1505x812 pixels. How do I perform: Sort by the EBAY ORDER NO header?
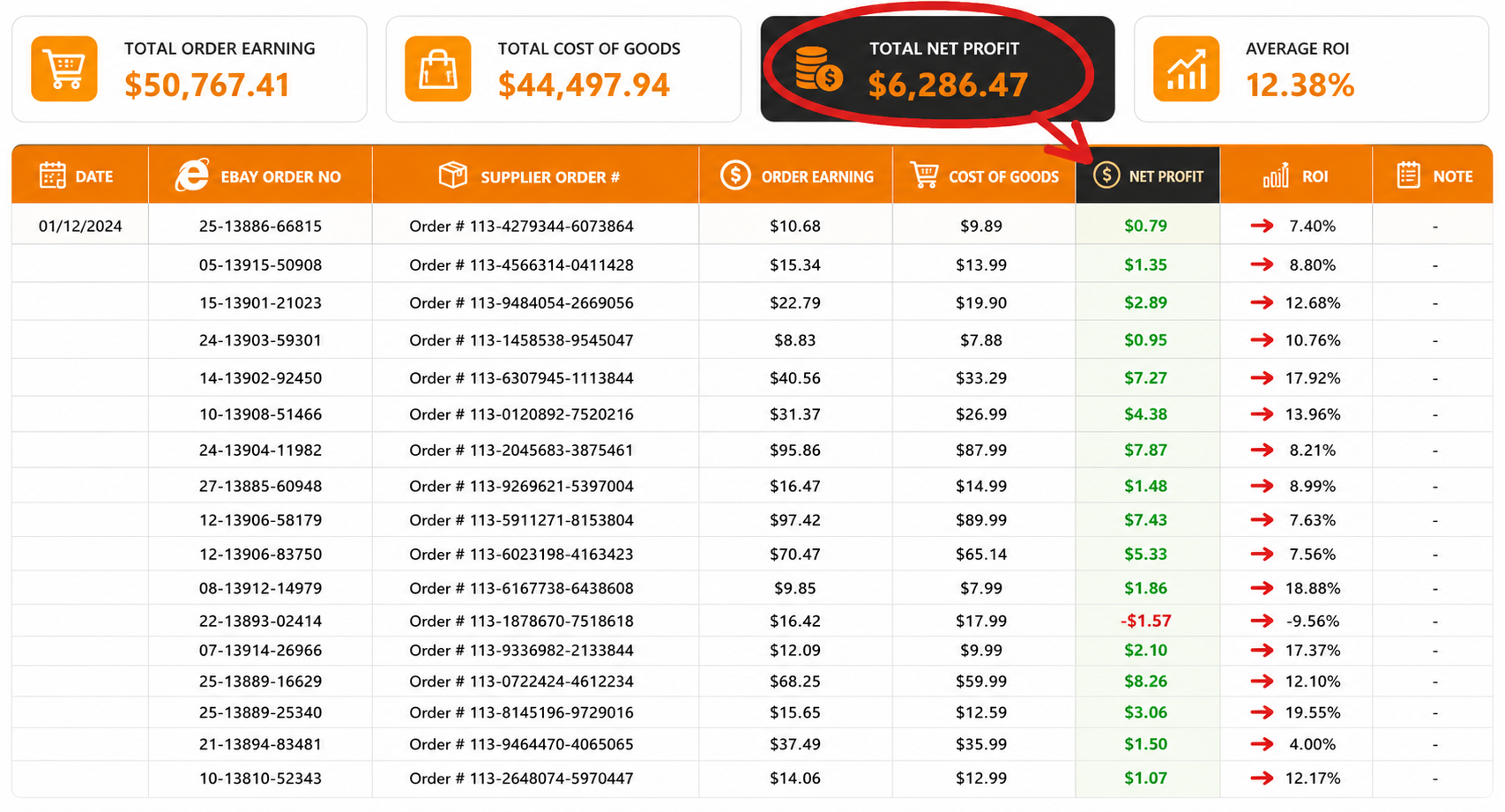tap(280, 176)
